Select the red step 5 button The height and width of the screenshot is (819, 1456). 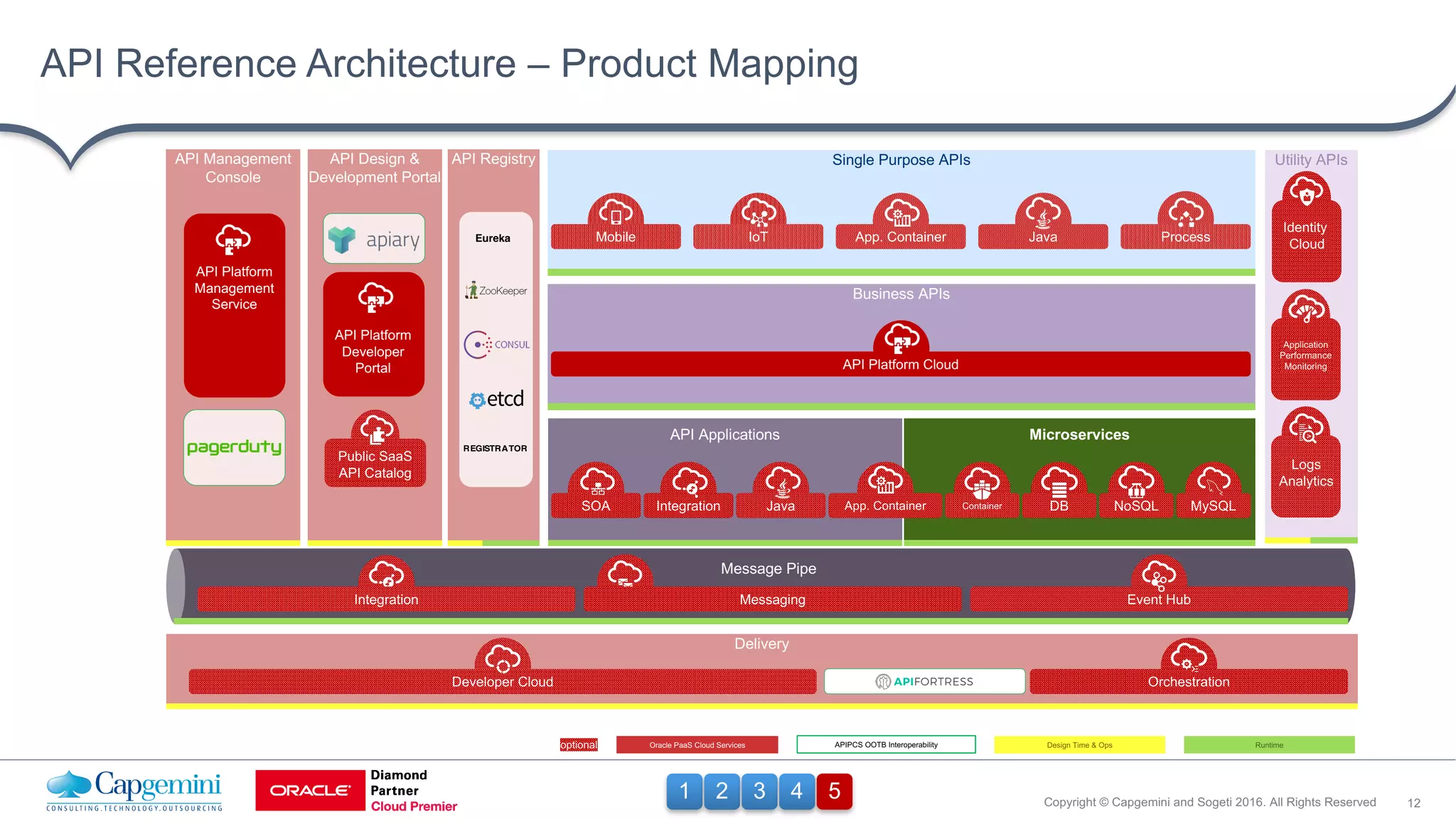[834, 791]
